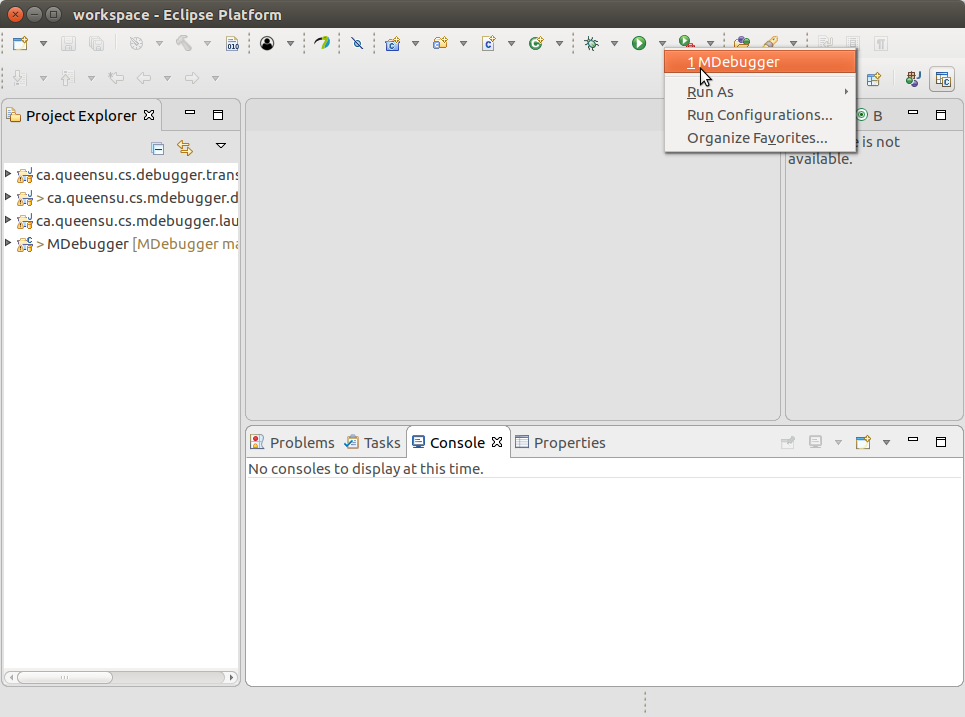Click the Previous Annotation icon

point(68,78)
